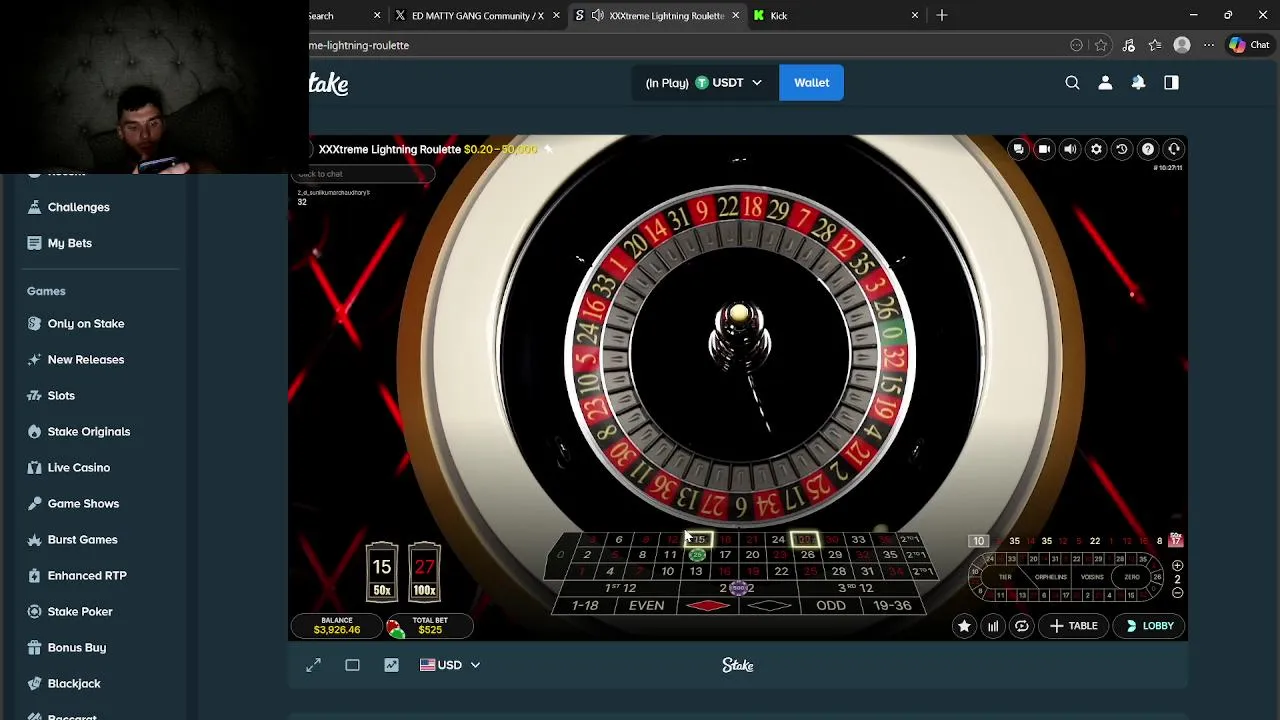Open Stake search magnifier icon

1072,83
